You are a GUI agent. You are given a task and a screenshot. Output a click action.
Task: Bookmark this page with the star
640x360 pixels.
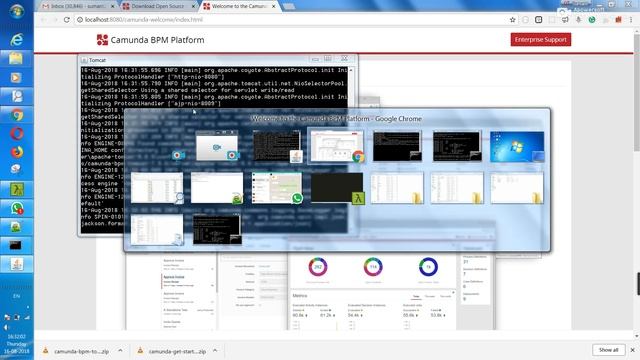pyautogui.click(x=513, y=20)
